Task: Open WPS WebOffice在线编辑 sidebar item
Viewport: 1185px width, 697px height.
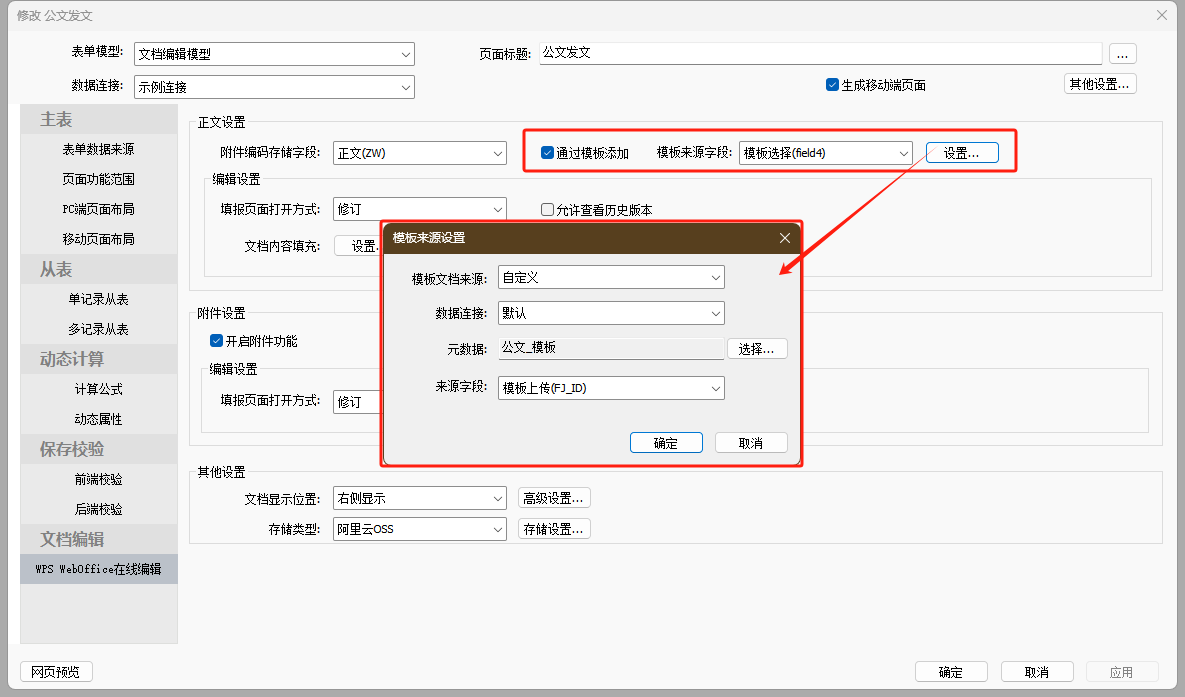Action: (x=98, y=569)
